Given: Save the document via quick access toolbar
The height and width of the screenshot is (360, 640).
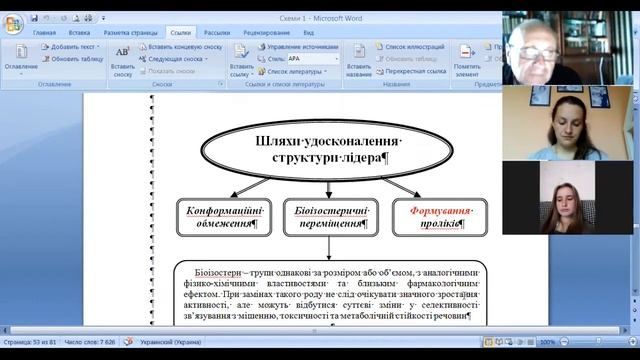Looking at the screenshot, I should click(34, 18).
